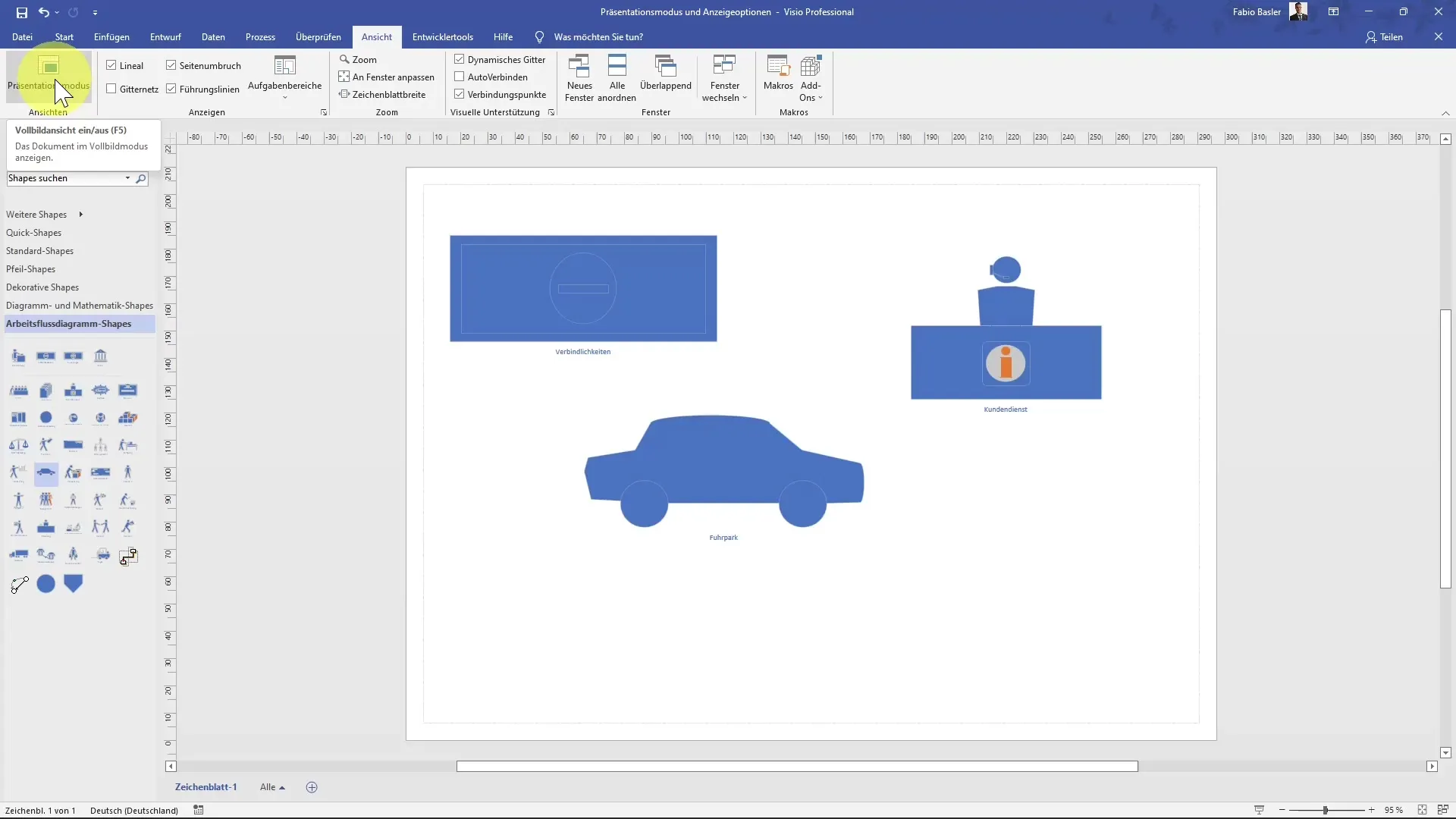Toggle the Führungslinien checkbox

pyautogui.click(x=171, y=89)
